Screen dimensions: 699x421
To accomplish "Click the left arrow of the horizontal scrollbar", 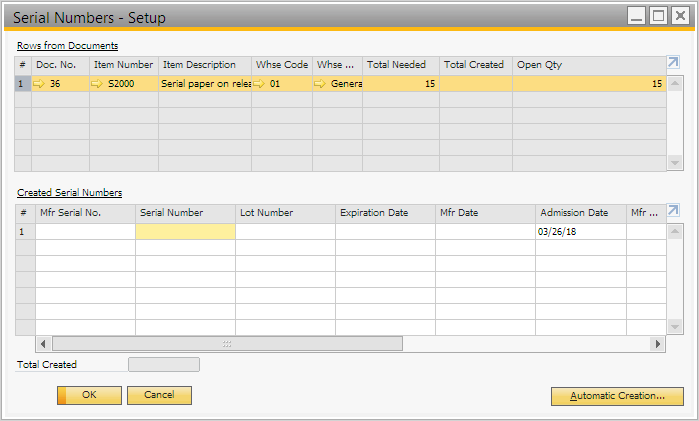I will pos(44,344).
